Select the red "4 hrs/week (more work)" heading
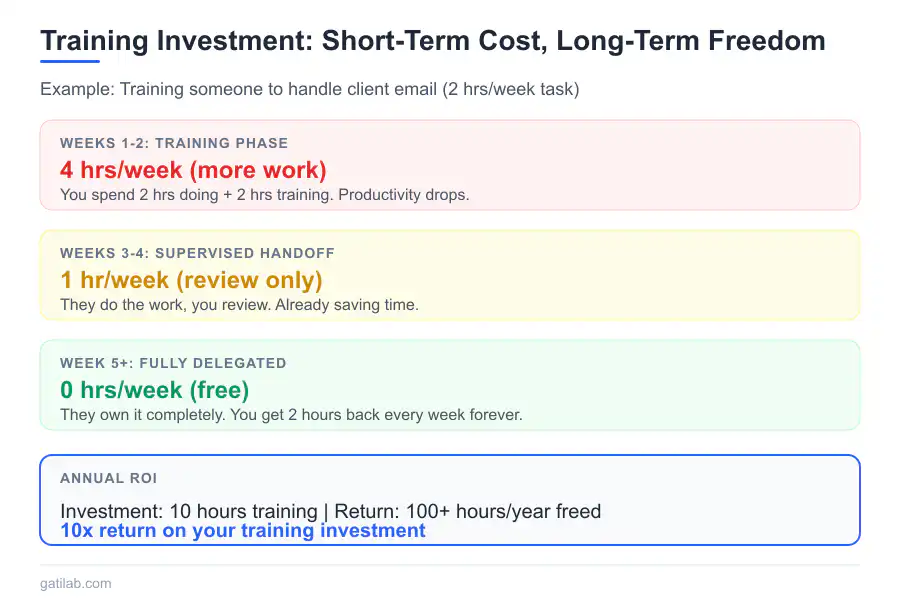This screenshot has height=600, width=900. 193,170
